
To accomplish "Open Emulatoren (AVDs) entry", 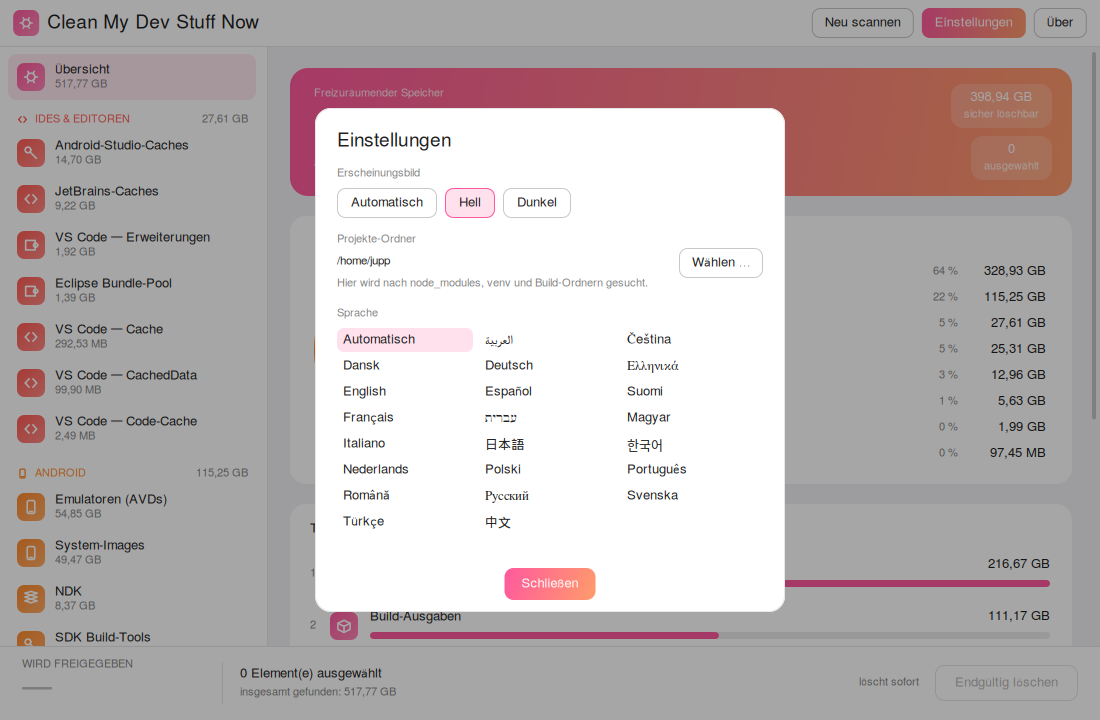I will (132, 507).
